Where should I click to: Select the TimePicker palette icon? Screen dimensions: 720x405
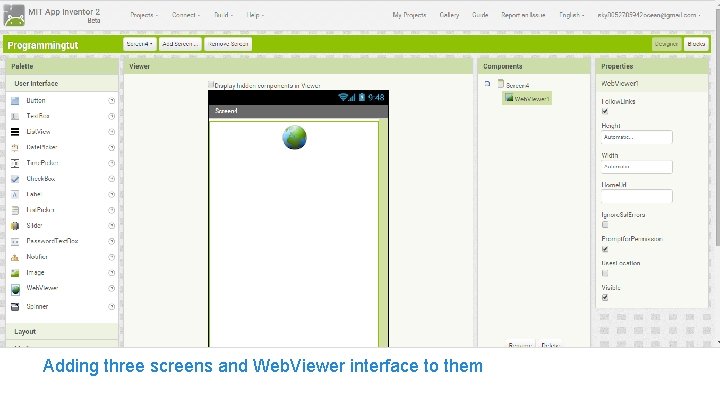tap(15, 163)
